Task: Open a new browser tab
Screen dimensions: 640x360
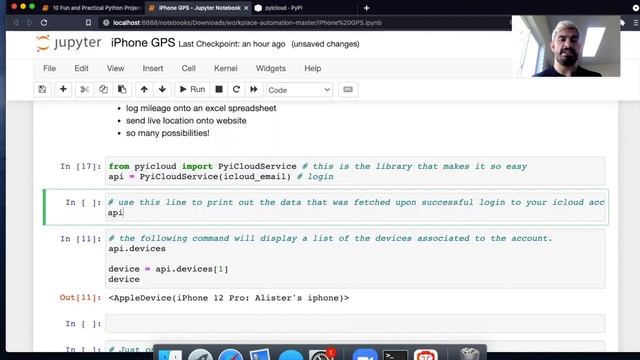Action: click(x=367, y=8)
